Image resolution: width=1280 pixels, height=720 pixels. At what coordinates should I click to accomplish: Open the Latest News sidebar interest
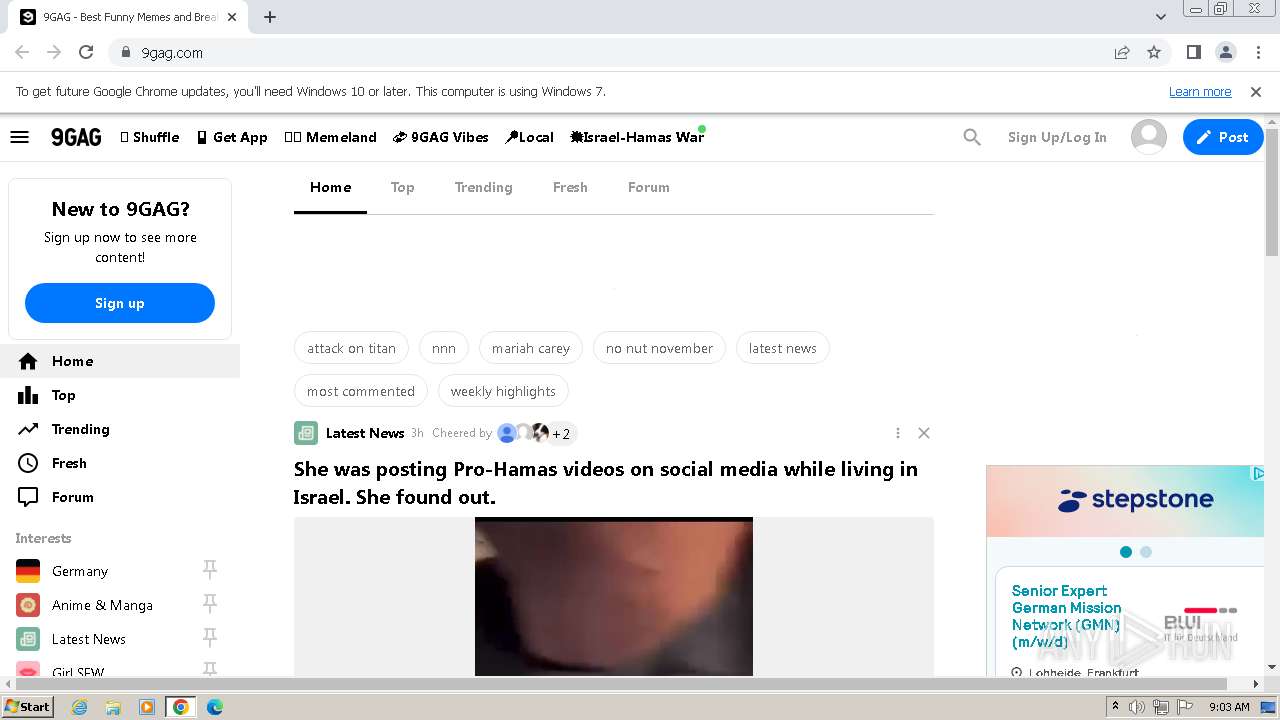(x=89, y=639)
